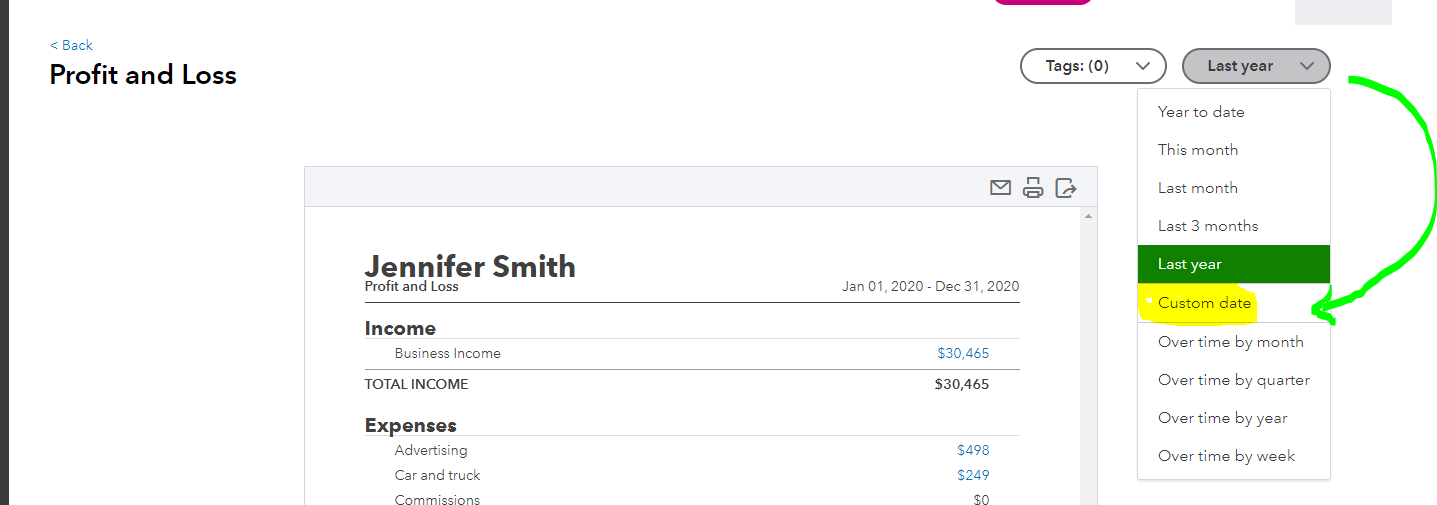Pick Last 3 months option
The height and width of the screenshot is (505, 1437).
pyautogui.click(x=1208, y=226)
